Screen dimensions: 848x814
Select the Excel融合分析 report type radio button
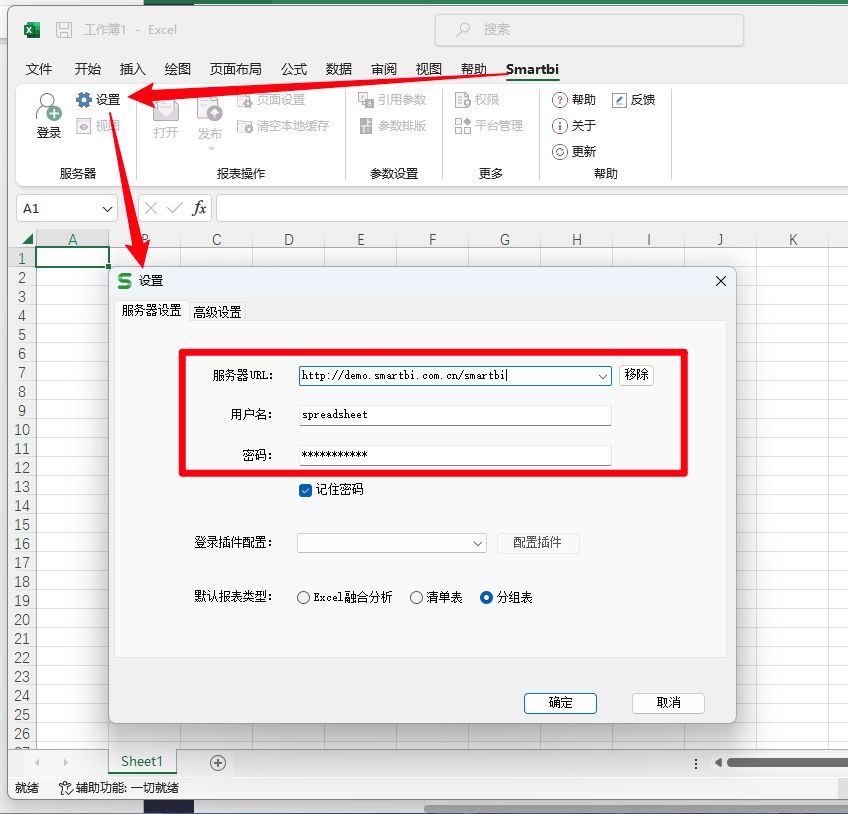(303, 597)
